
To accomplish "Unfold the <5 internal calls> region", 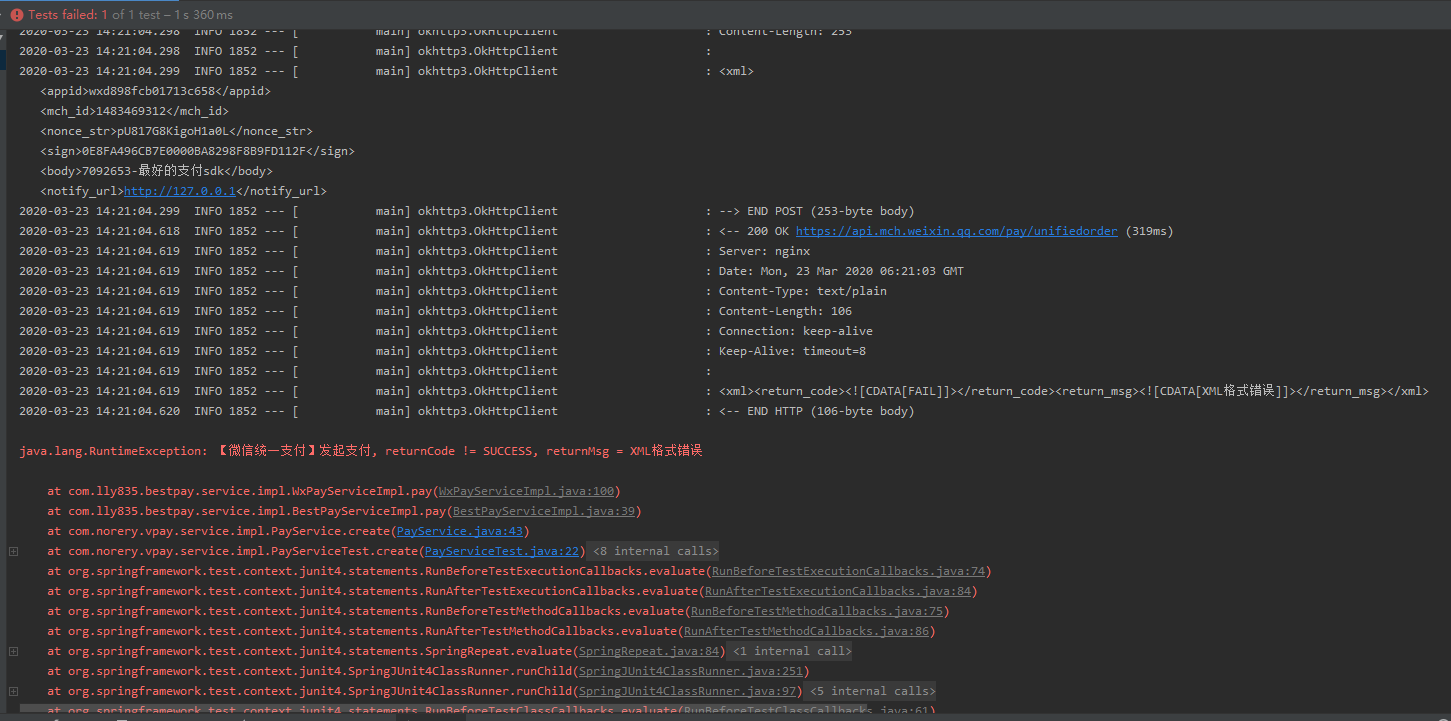I will click(x=871, y=691).
